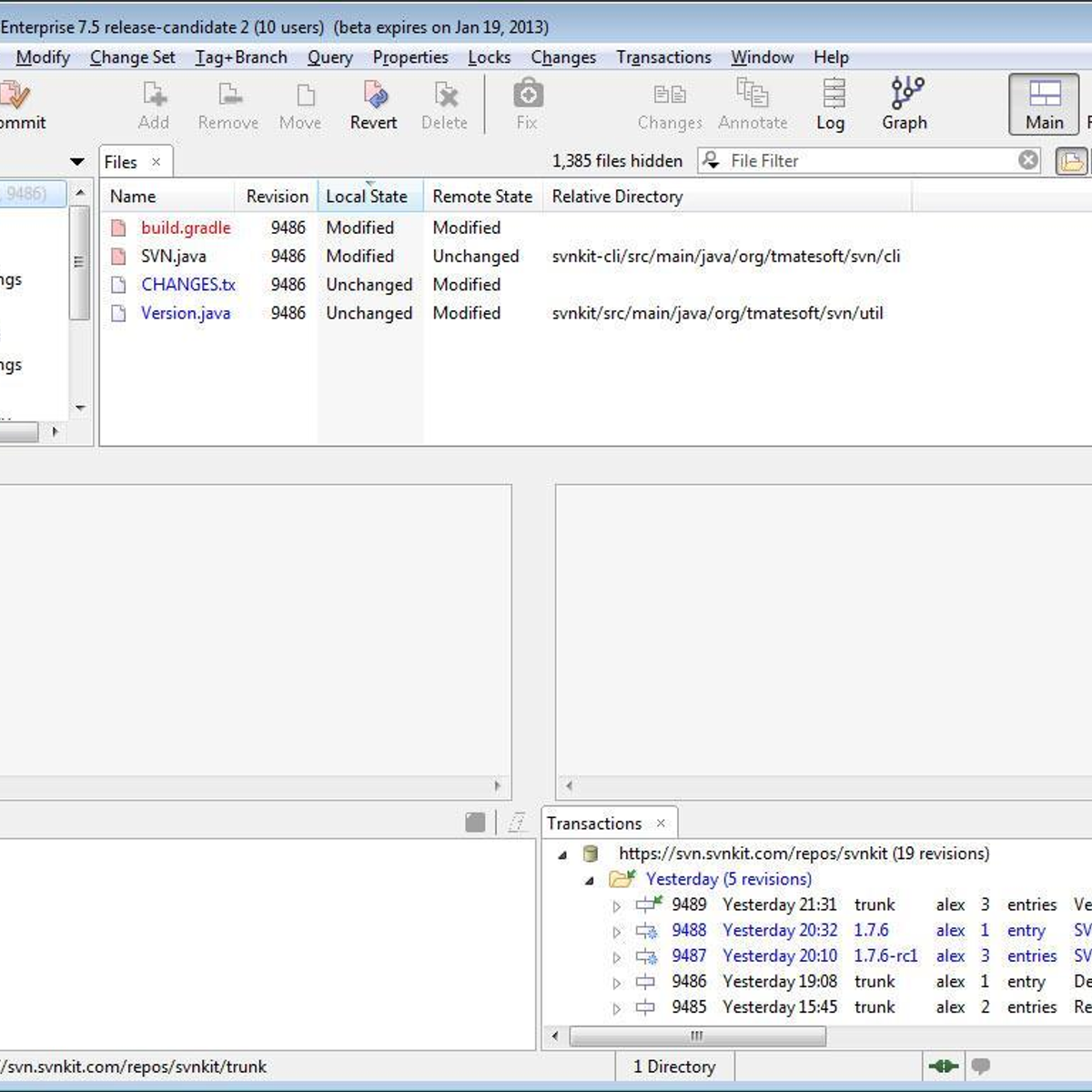The height and width of the screenshot is (1092, 1092).
Task: Select the build.gradle file name
Action: (x=186, y=227)
